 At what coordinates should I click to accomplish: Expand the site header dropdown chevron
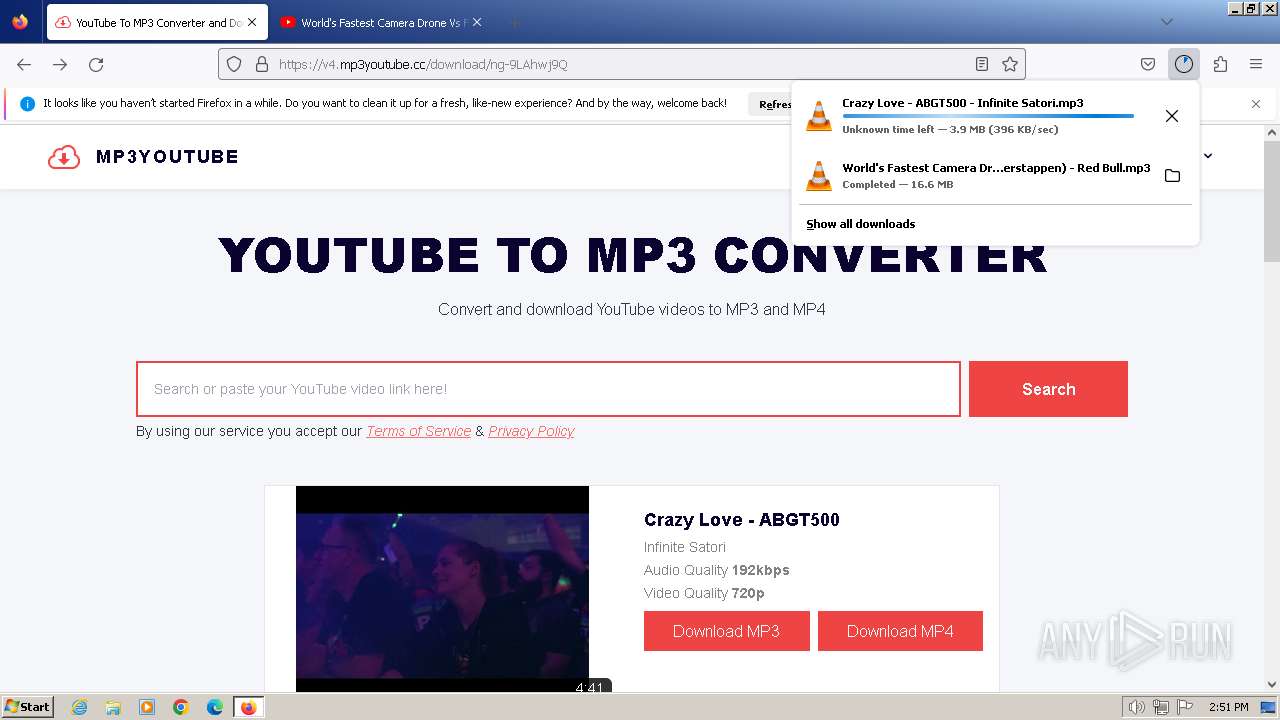[x=1208, y=156]
